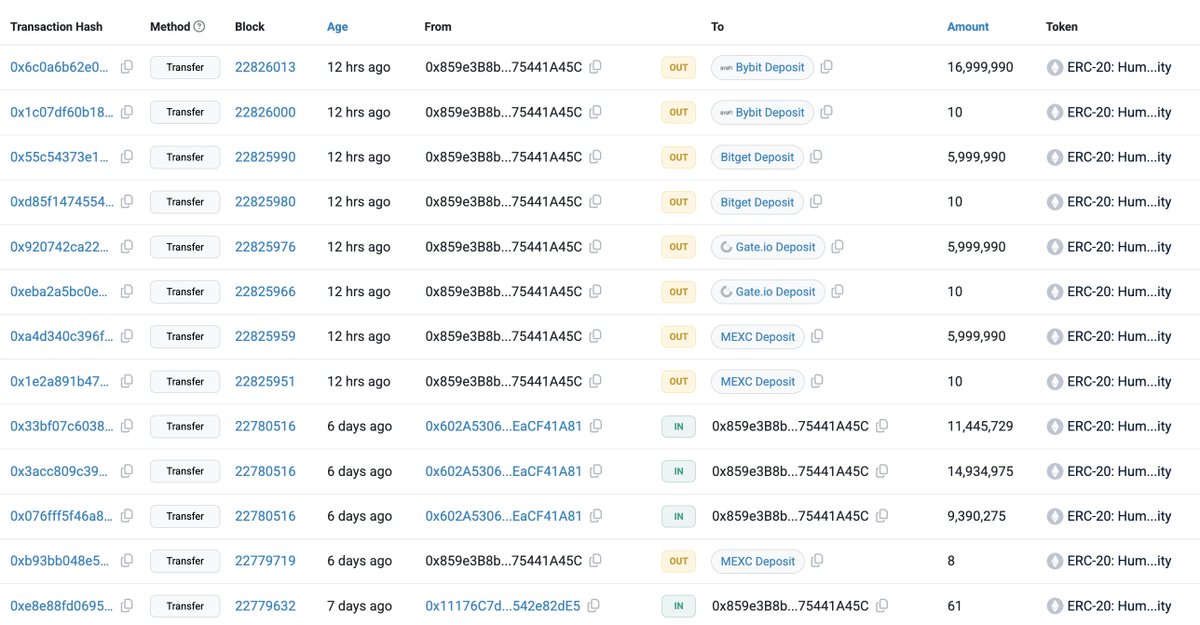The width and height of the screenshot is (1200, 625).
Task: Click OUT badge in block 22826000 row
Action: tap(679, 113)
